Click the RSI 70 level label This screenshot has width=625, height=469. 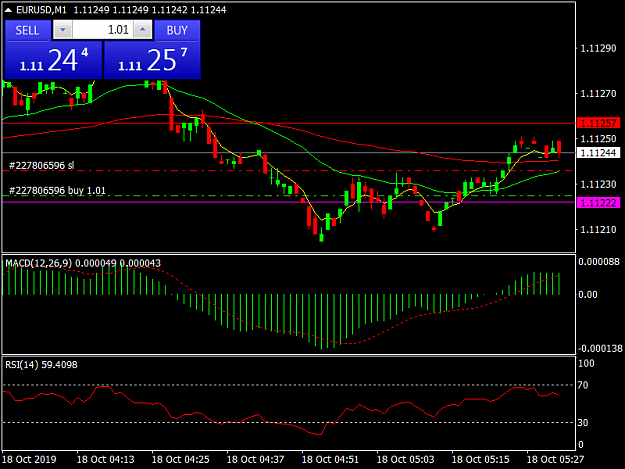click(583, 385)
